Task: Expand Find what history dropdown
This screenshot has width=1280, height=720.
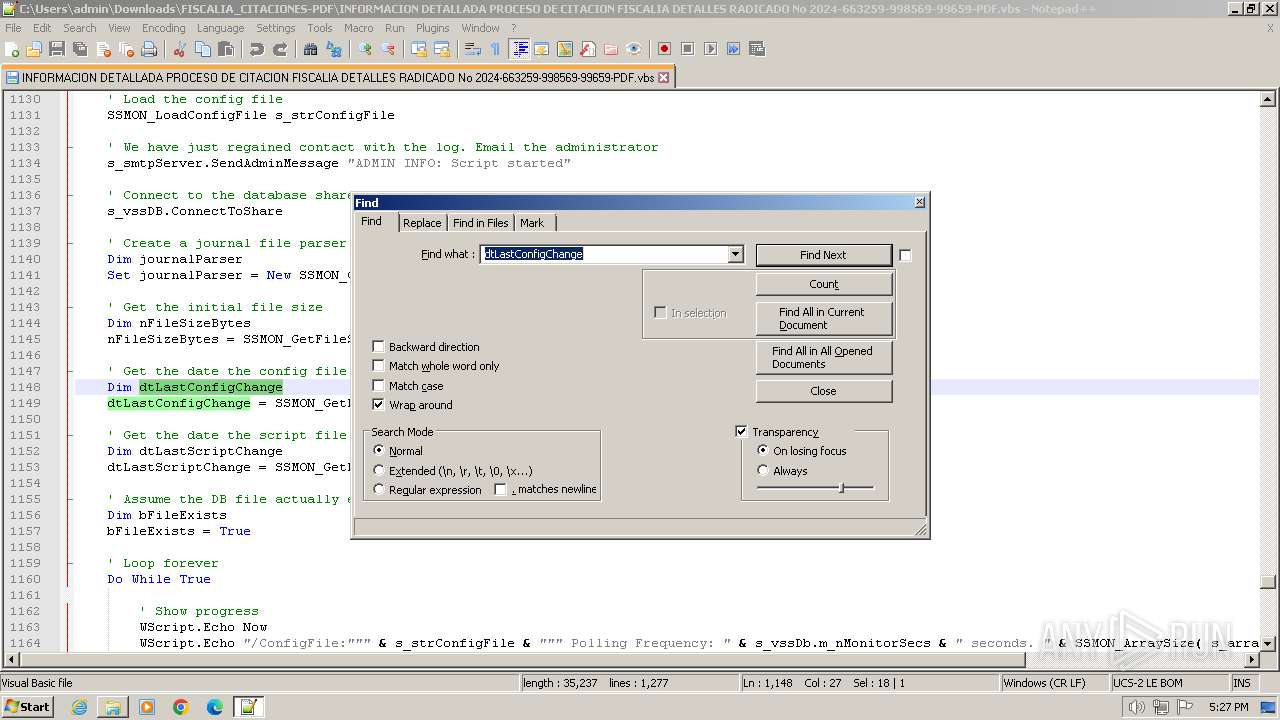Action: click(x=735, y=254)
